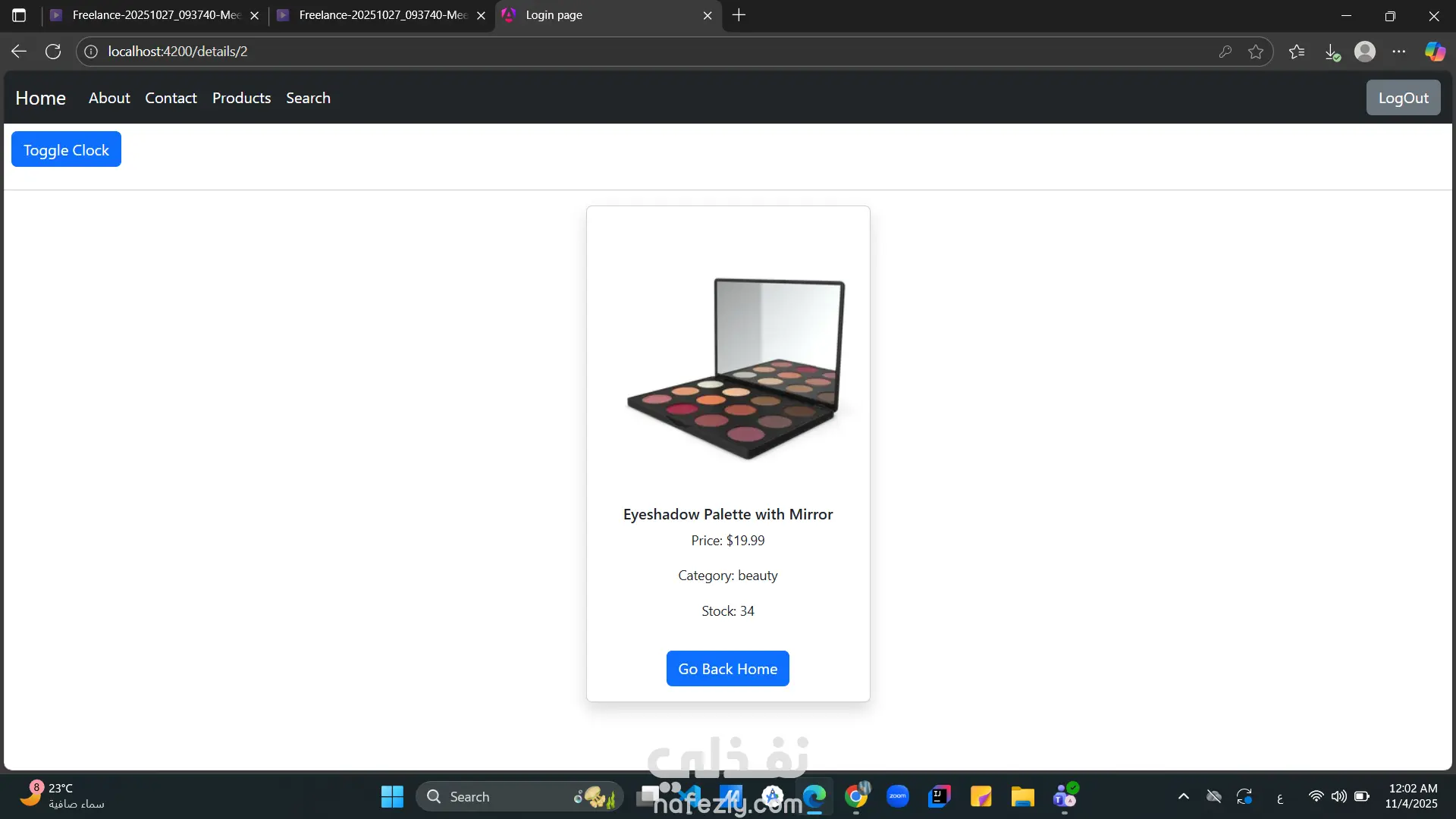The image size is (1456, 819).
Task: Open the profile avatar icon
Action: pos(1365,52)
